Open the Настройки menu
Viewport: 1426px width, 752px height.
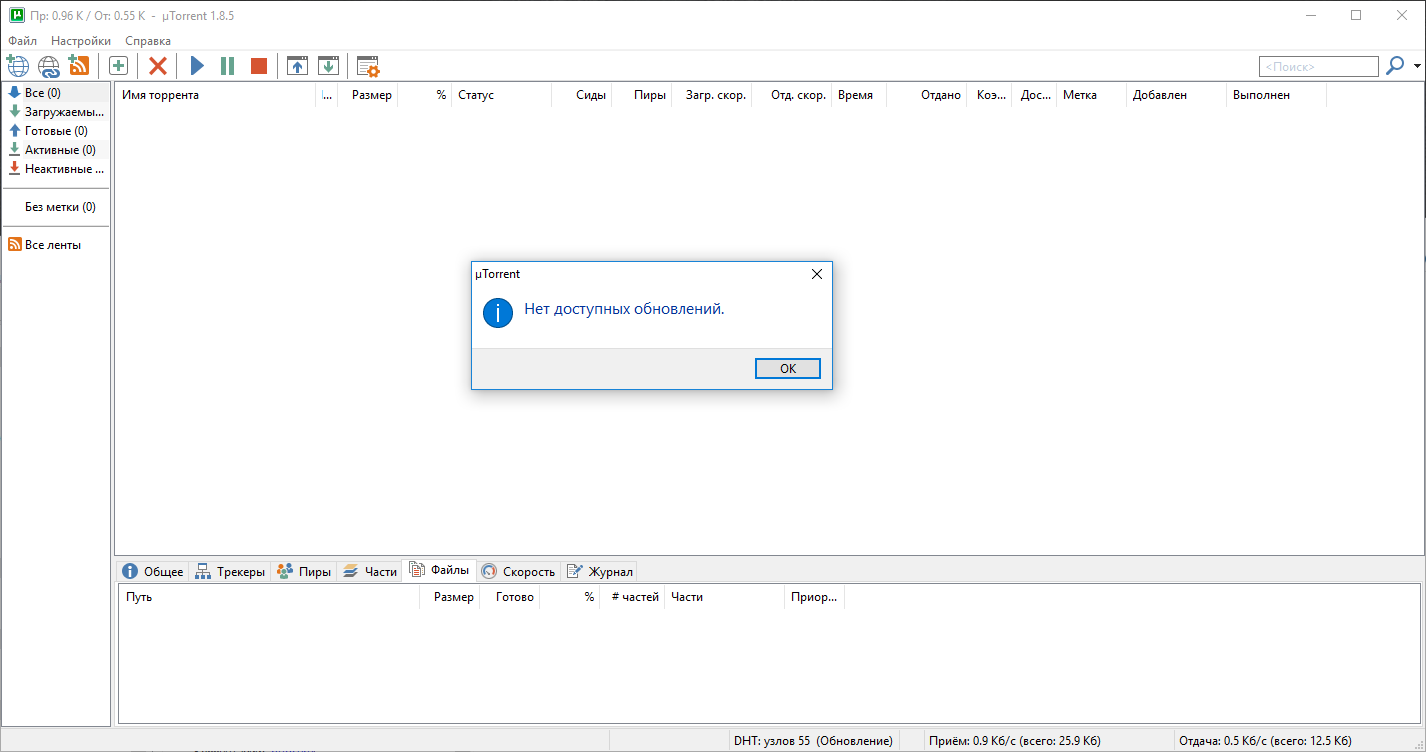[81, 41]
